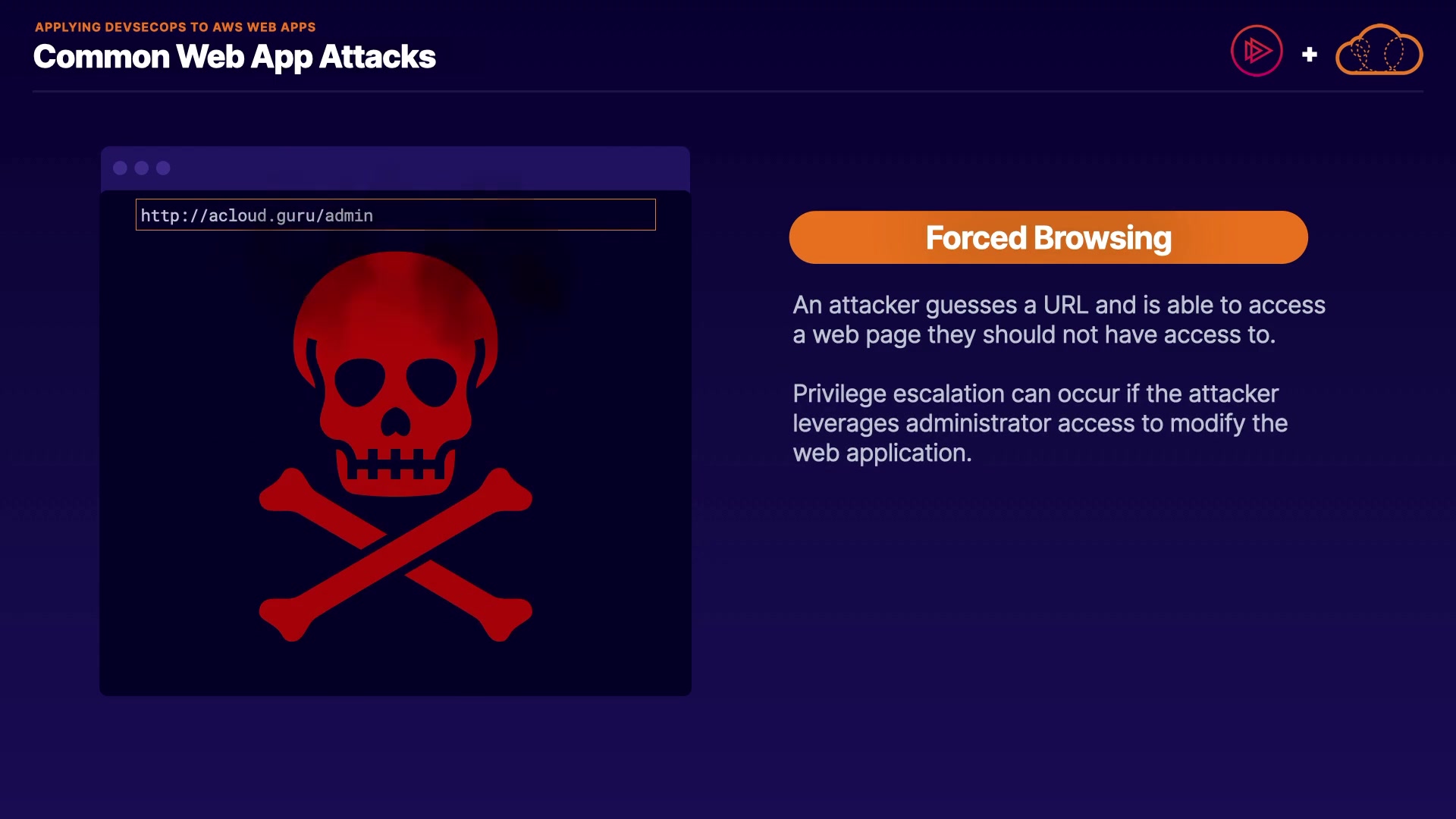Click the words 'web application.' in last line
The image size is (1456, 819).
[882, 453]
